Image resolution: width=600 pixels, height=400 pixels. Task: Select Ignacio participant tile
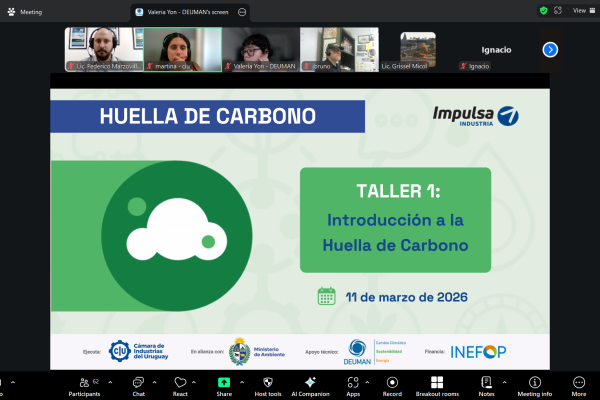[x=496, y=50]
